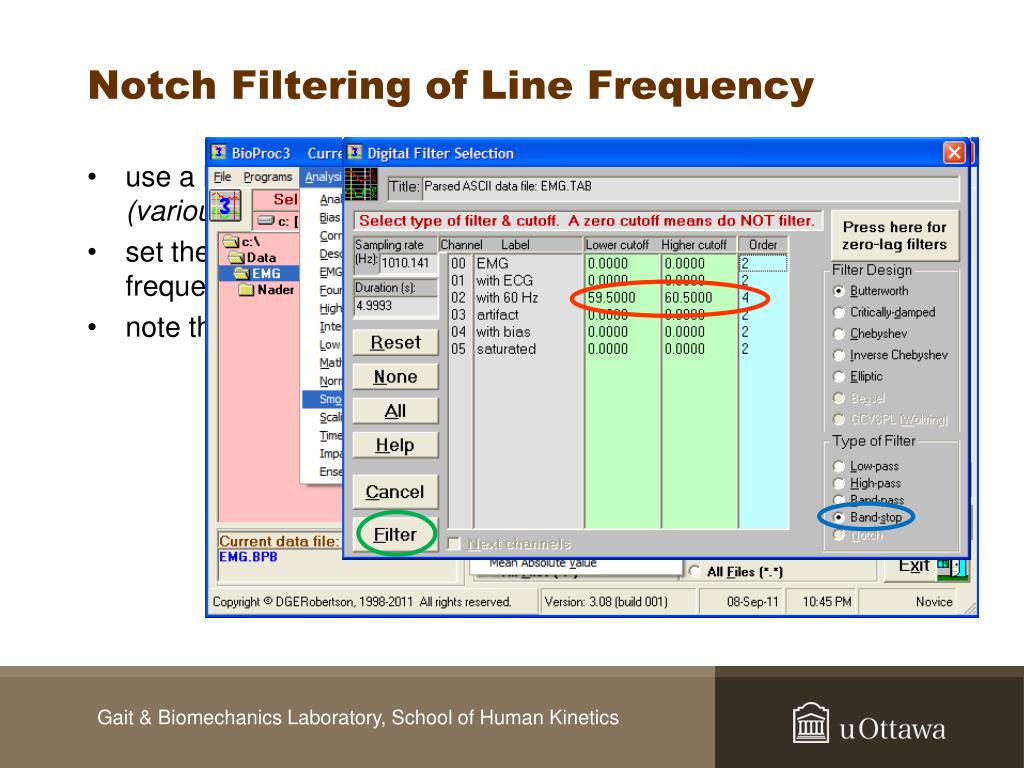Image resolution: width=1024 pixels, height=768 pixels.
Task: Open Help in the filter dialog
Action: (395, 445)
